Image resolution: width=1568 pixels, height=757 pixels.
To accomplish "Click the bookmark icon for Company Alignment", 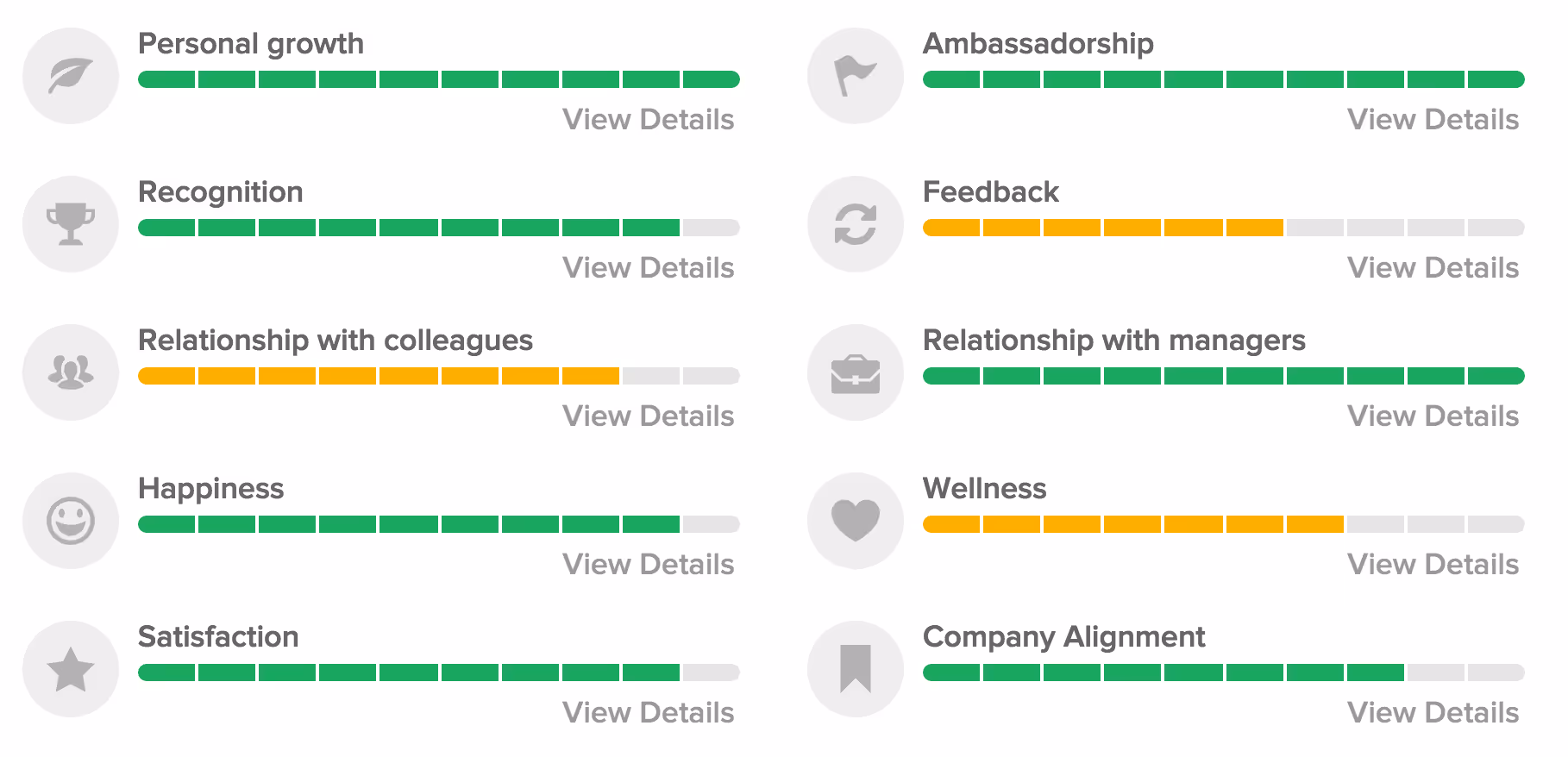I will point(855,668).
